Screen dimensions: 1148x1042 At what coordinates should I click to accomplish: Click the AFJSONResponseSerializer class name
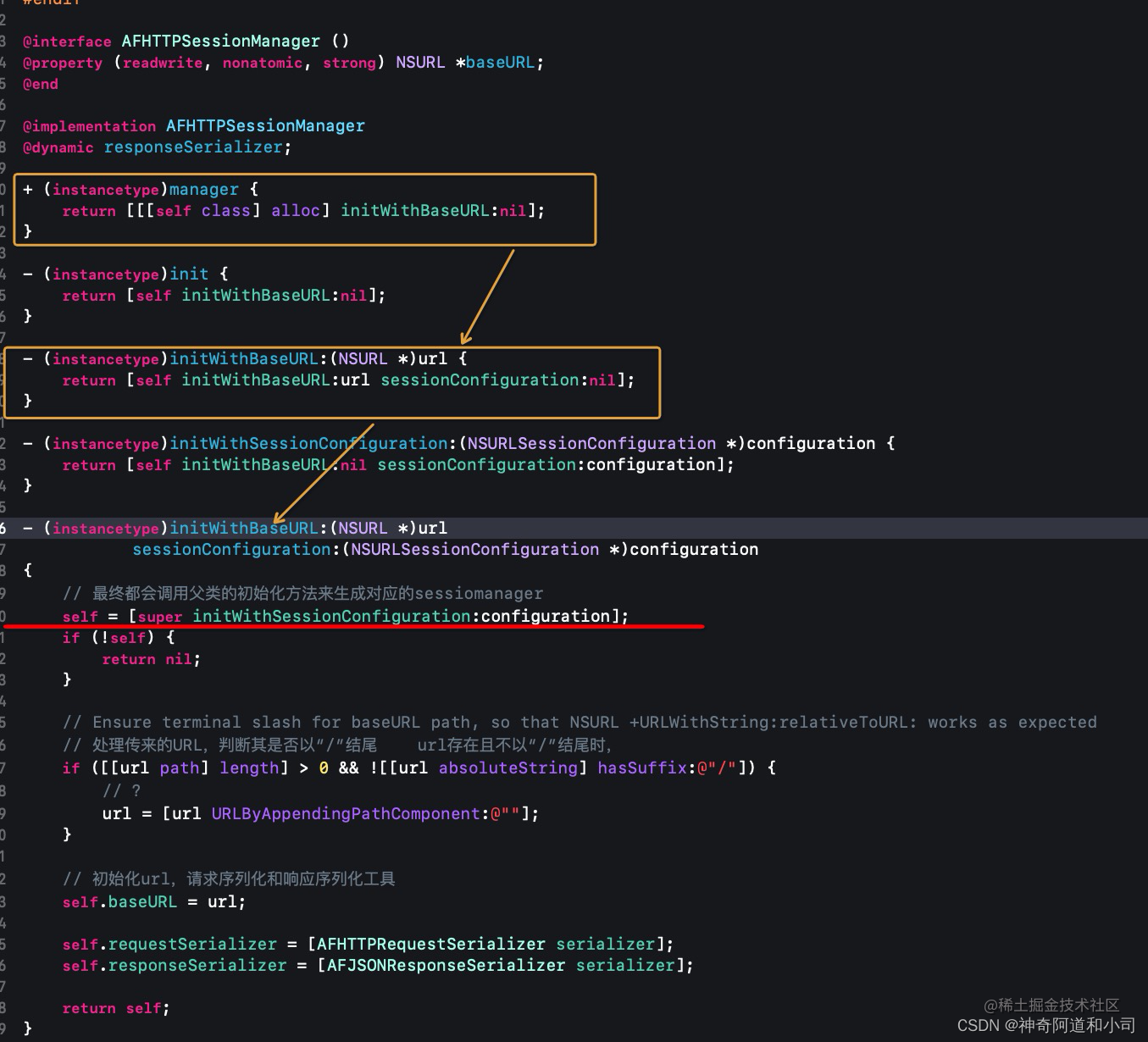click(x=446, y=966)
